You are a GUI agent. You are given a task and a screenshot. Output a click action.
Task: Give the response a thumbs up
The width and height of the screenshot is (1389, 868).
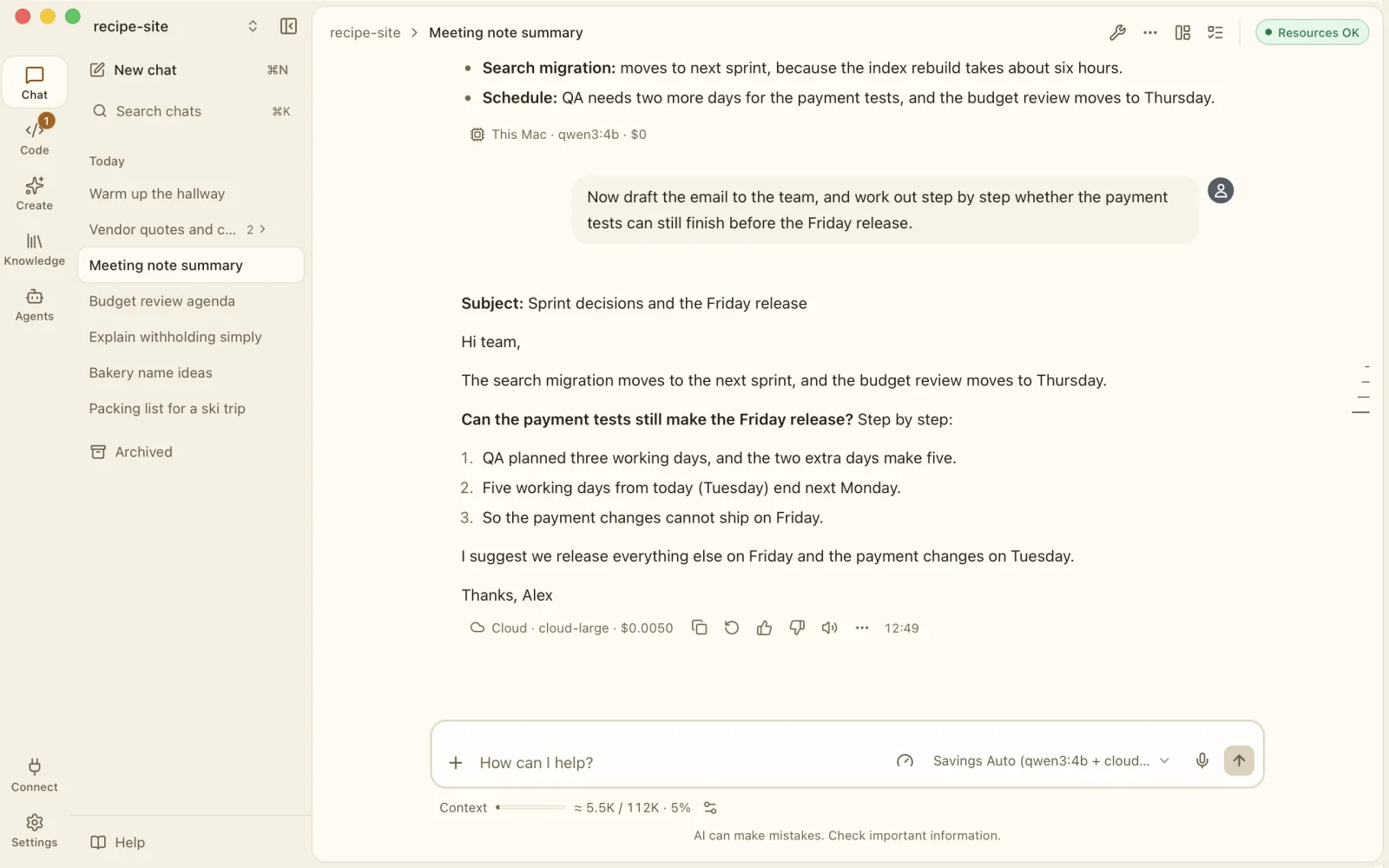pyautogui.click(x=764, y=628)
